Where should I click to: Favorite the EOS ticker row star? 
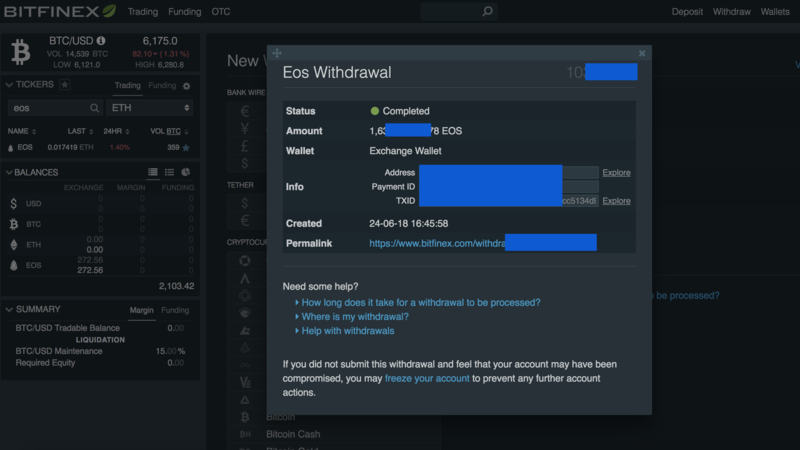click(x=186, y=148)
